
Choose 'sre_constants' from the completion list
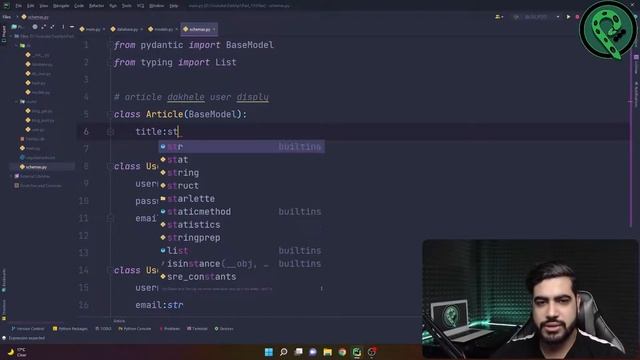click(241, 277)
